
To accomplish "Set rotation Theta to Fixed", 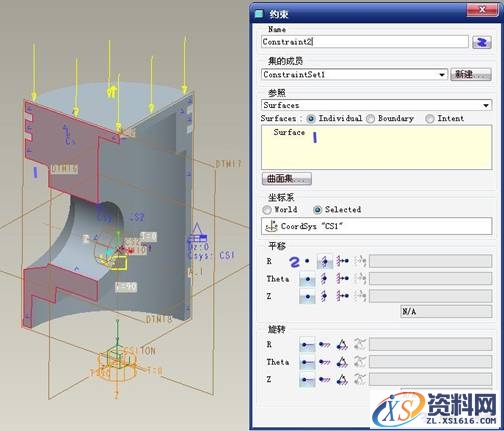I will [325, 362].
